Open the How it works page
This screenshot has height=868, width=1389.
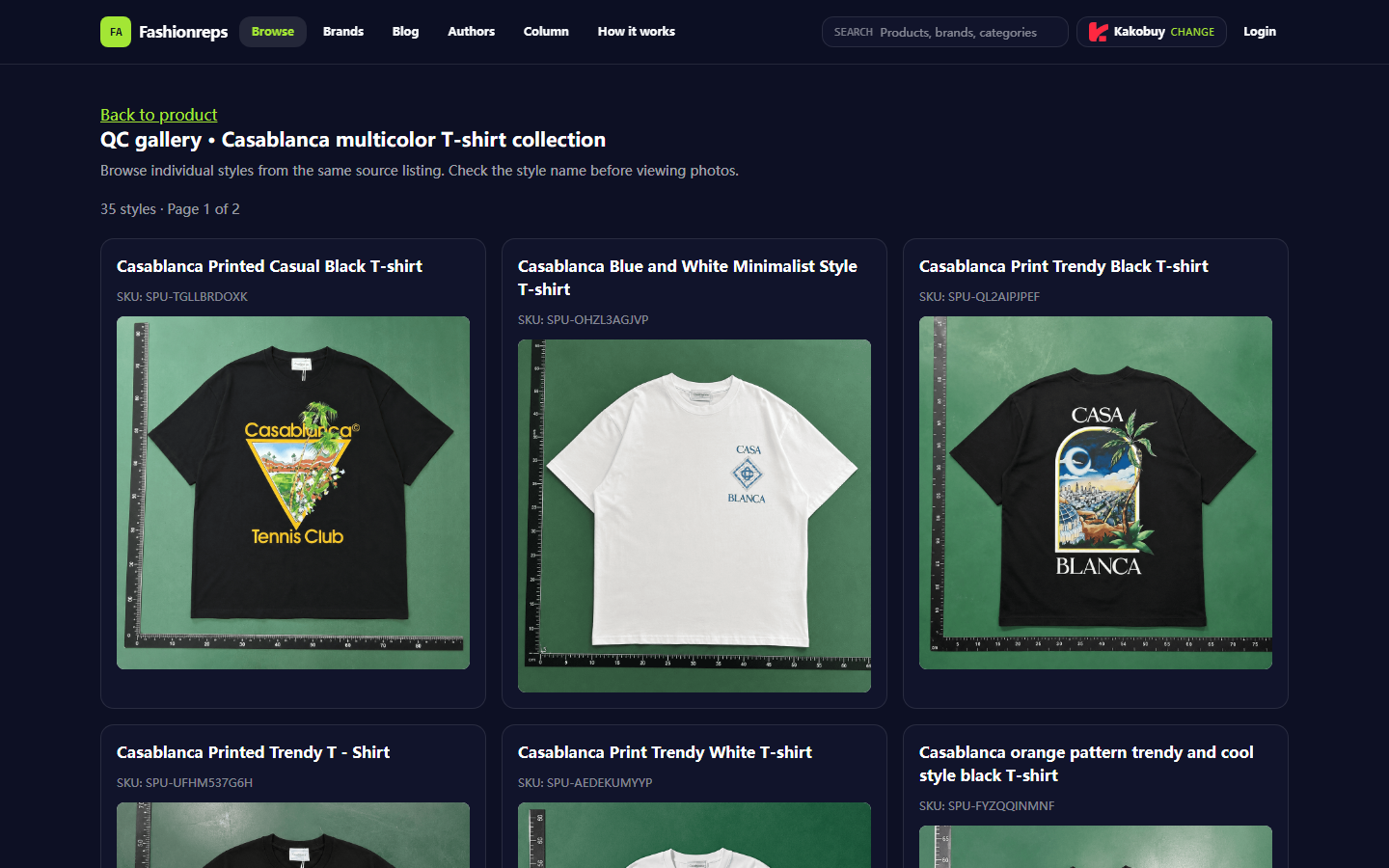tap(637, 32)
